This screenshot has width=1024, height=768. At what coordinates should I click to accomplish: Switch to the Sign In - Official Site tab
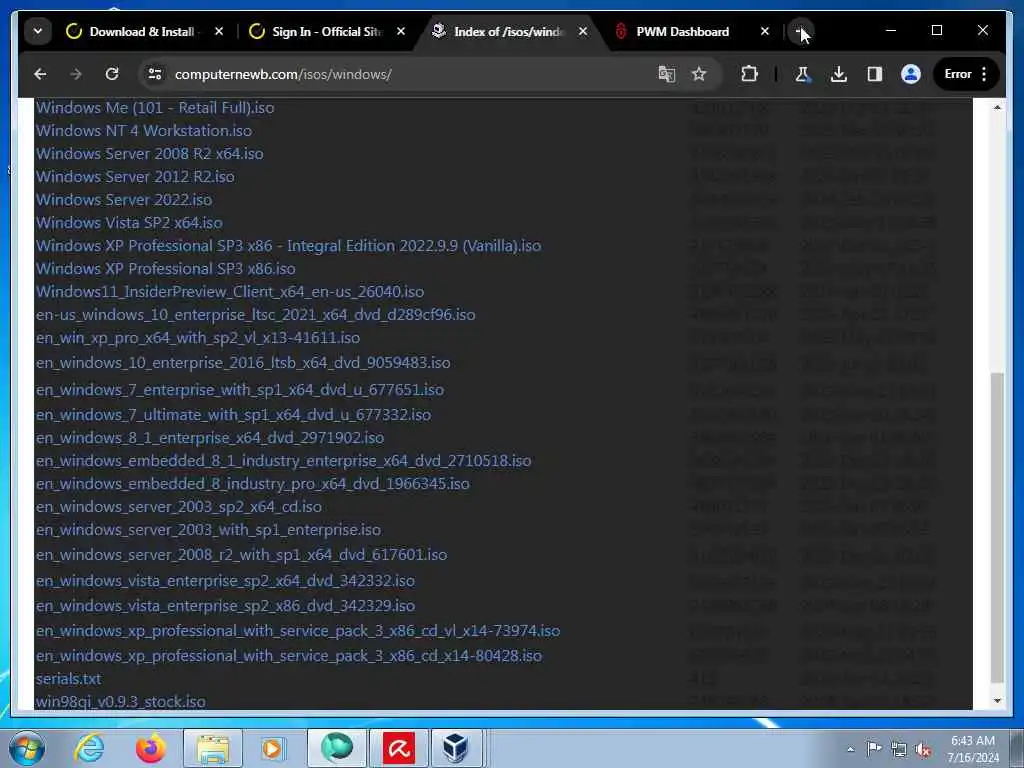(x=327, y=31)
